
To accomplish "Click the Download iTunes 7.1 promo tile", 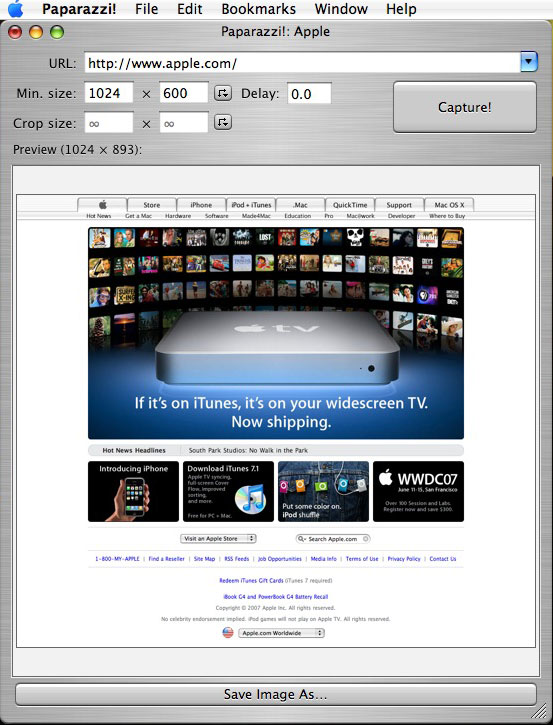I will pyautogui.click(x=228, y=492).
